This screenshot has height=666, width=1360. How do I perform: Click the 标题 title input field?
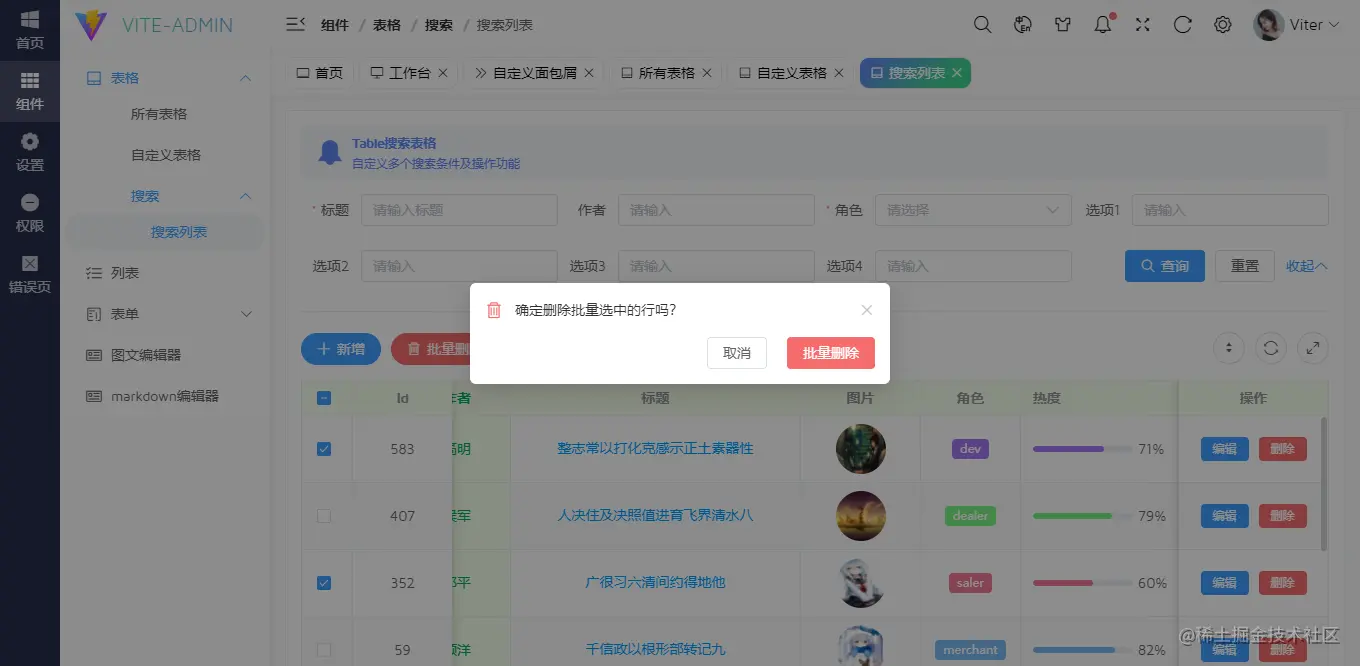point(459,209)
